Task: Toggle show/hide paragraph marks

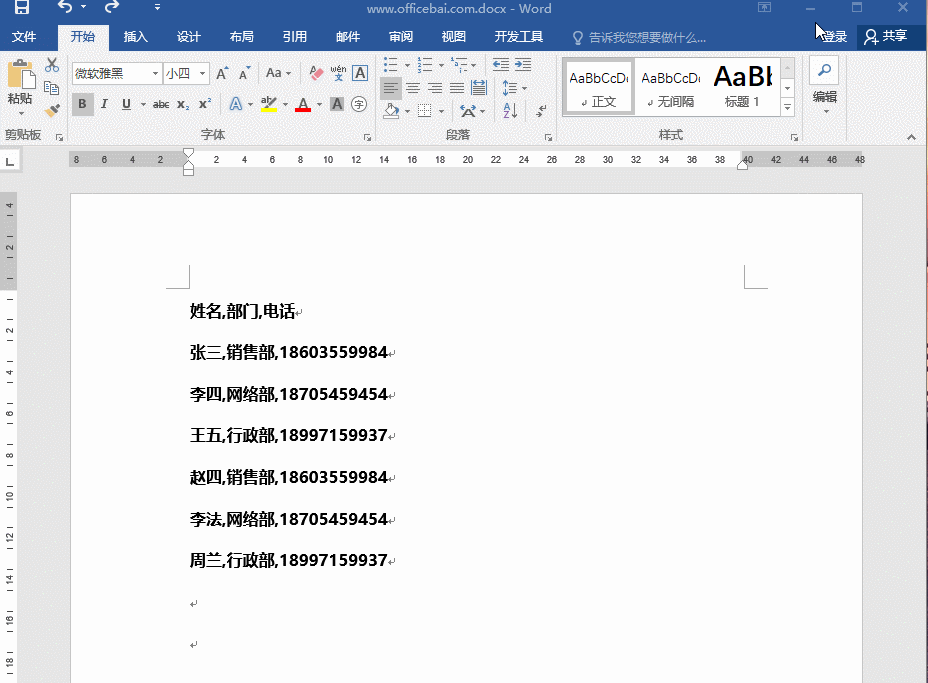Action: 542,111
